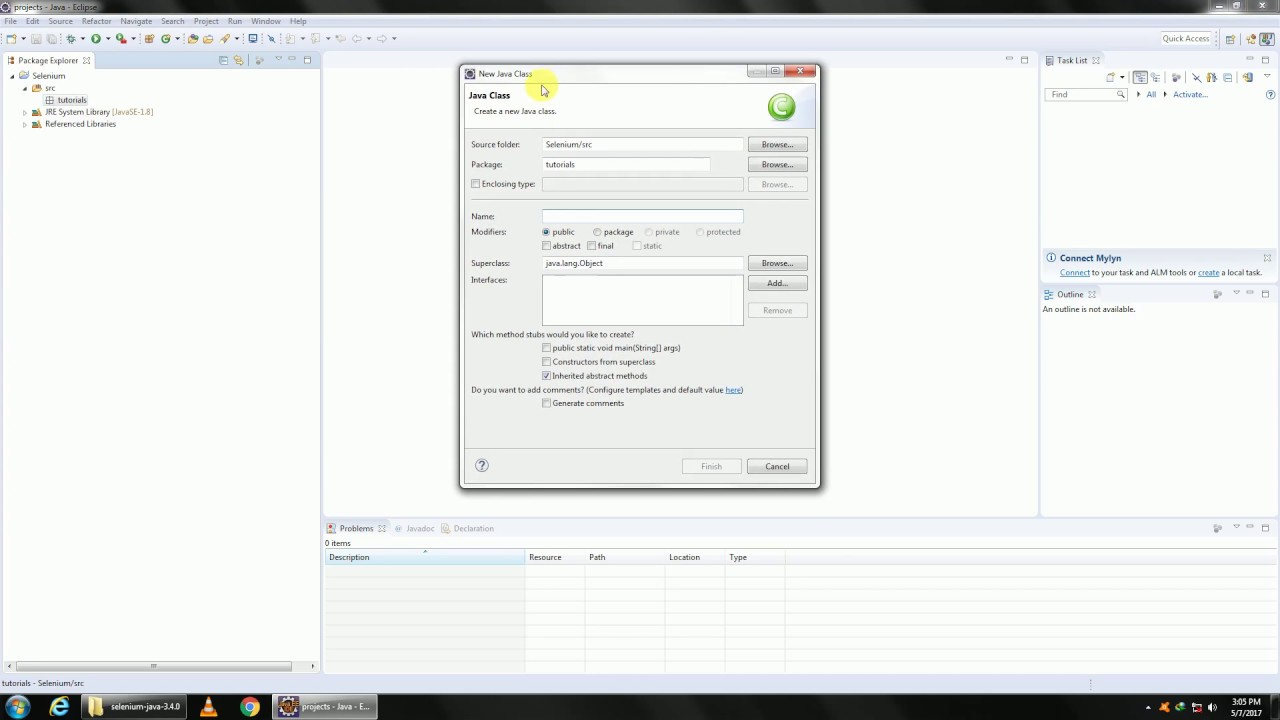Check the abstract modifier checkbox

coord(547,246)
